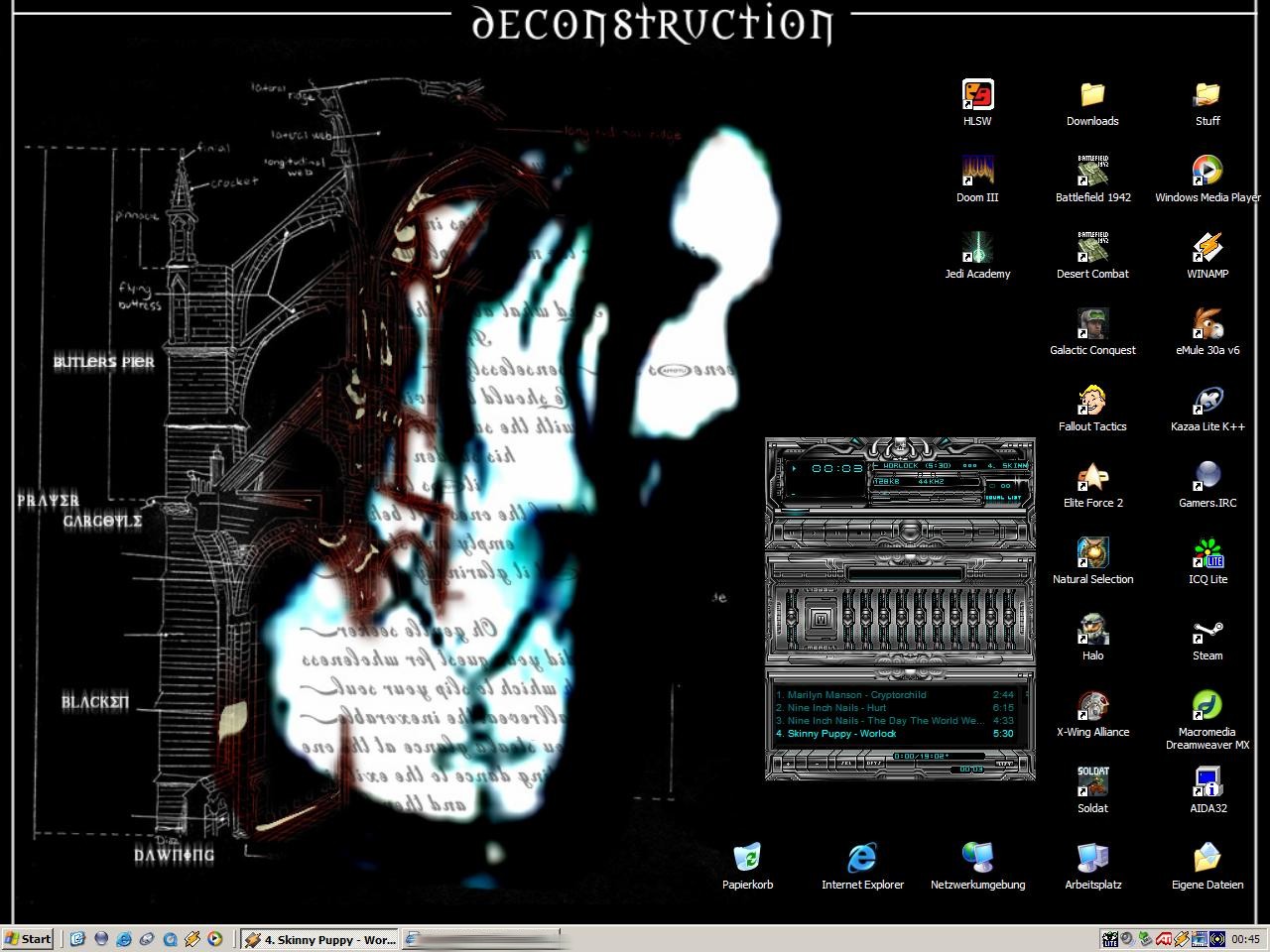Open Windows Media Player desktop icon
The image size is (1270, 952).
point(1207,179)
